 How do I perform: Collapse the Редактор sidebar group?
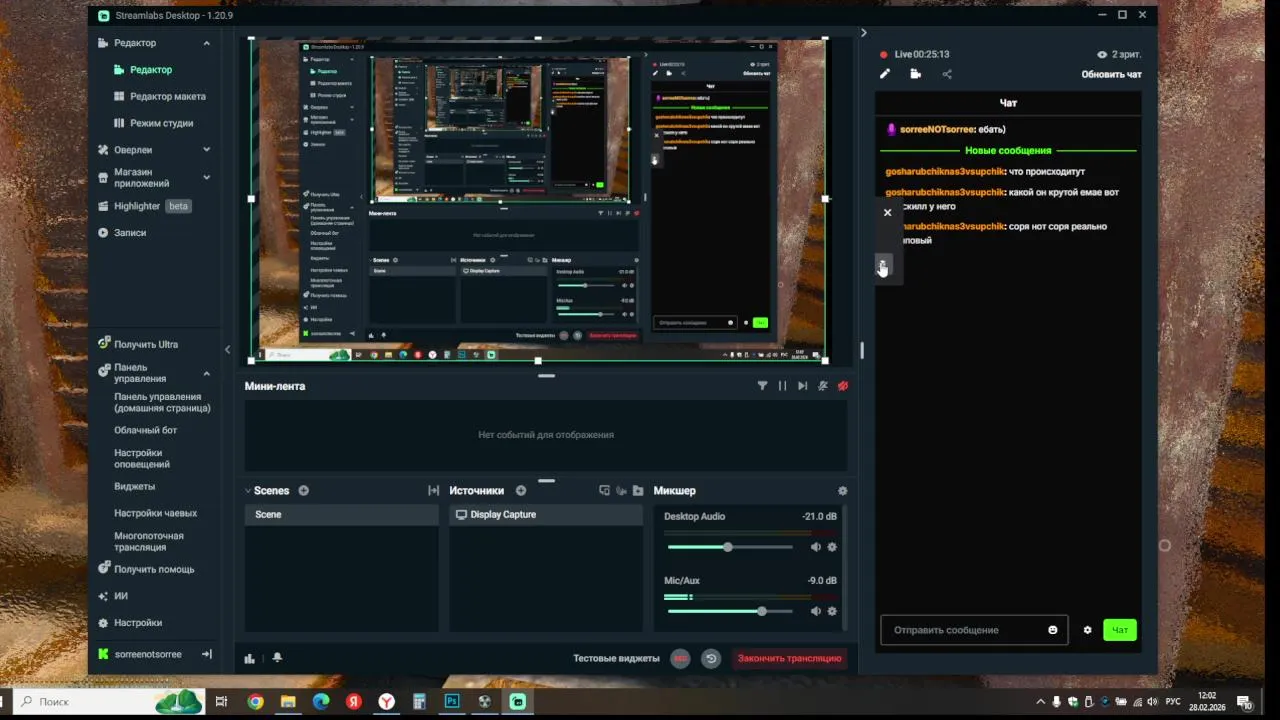(207, 43)
